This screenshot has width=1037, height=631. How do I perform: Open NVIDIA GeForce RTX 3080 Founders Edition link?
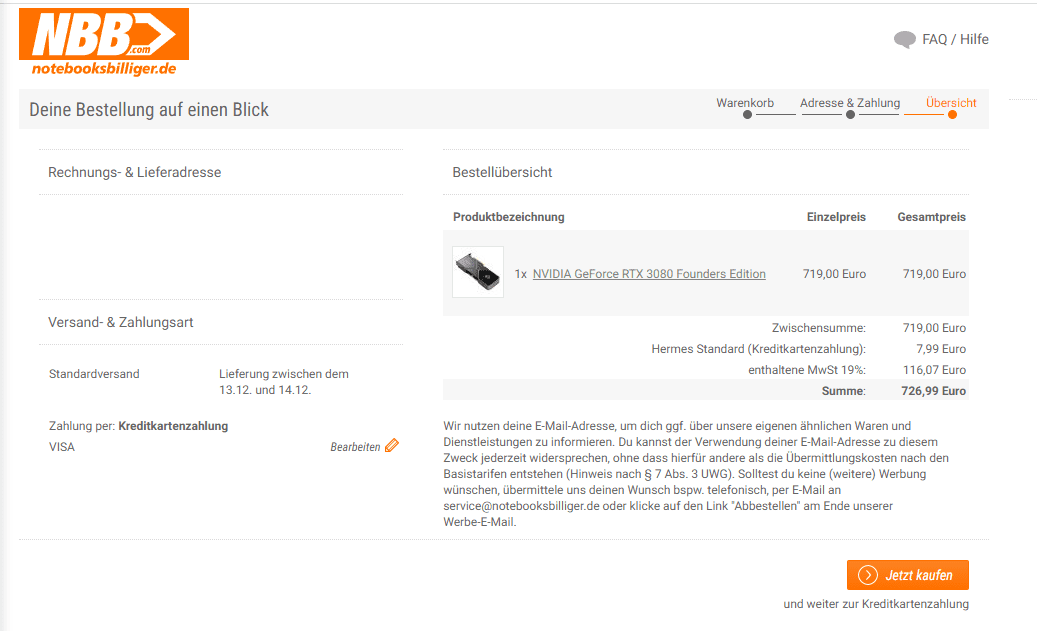click(649, 274)
